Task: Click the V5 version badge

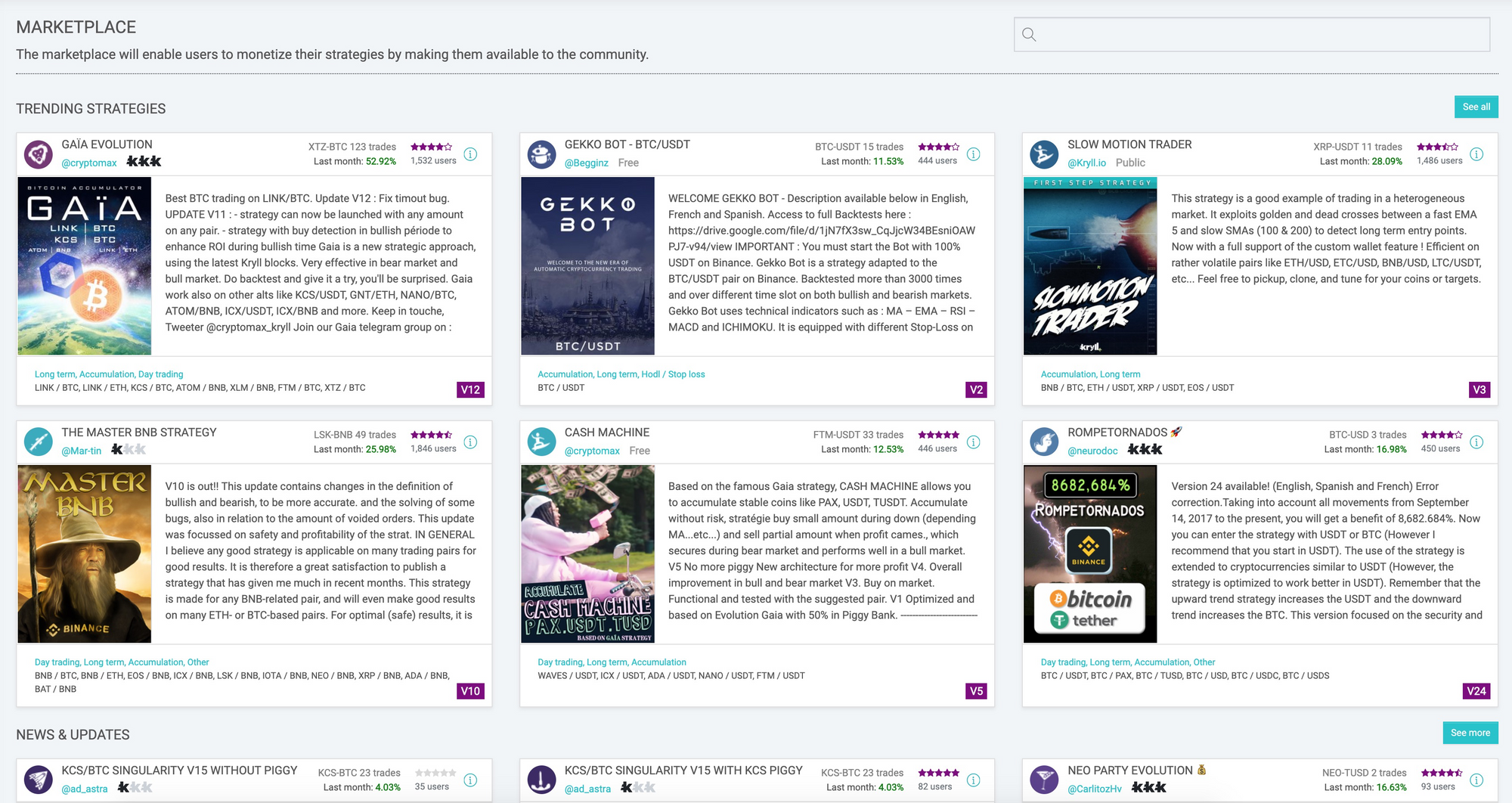Action: pos(976,691)
